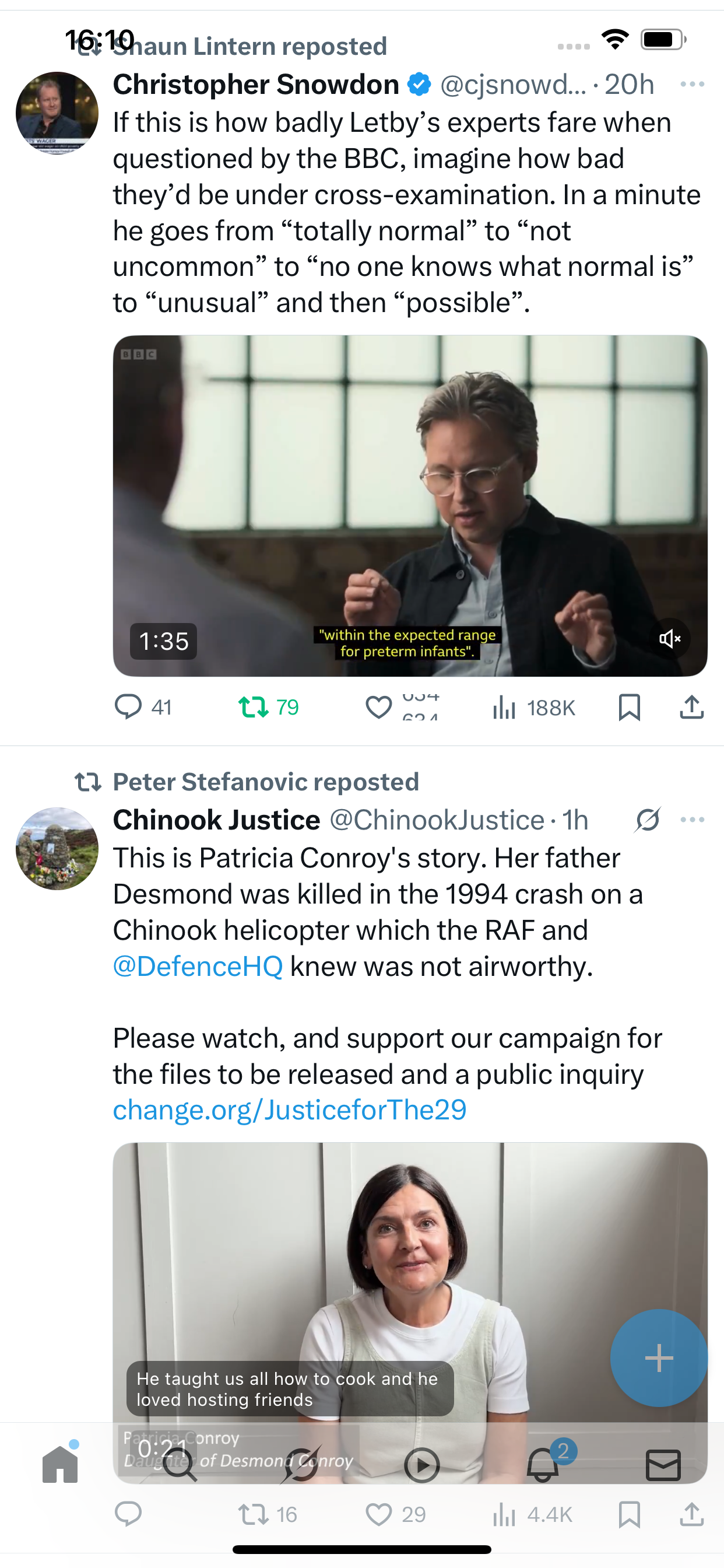Open Chinook Justice profile avatar
The width and height of the screenshot is (724, 1568).
(x=57, y=849)
